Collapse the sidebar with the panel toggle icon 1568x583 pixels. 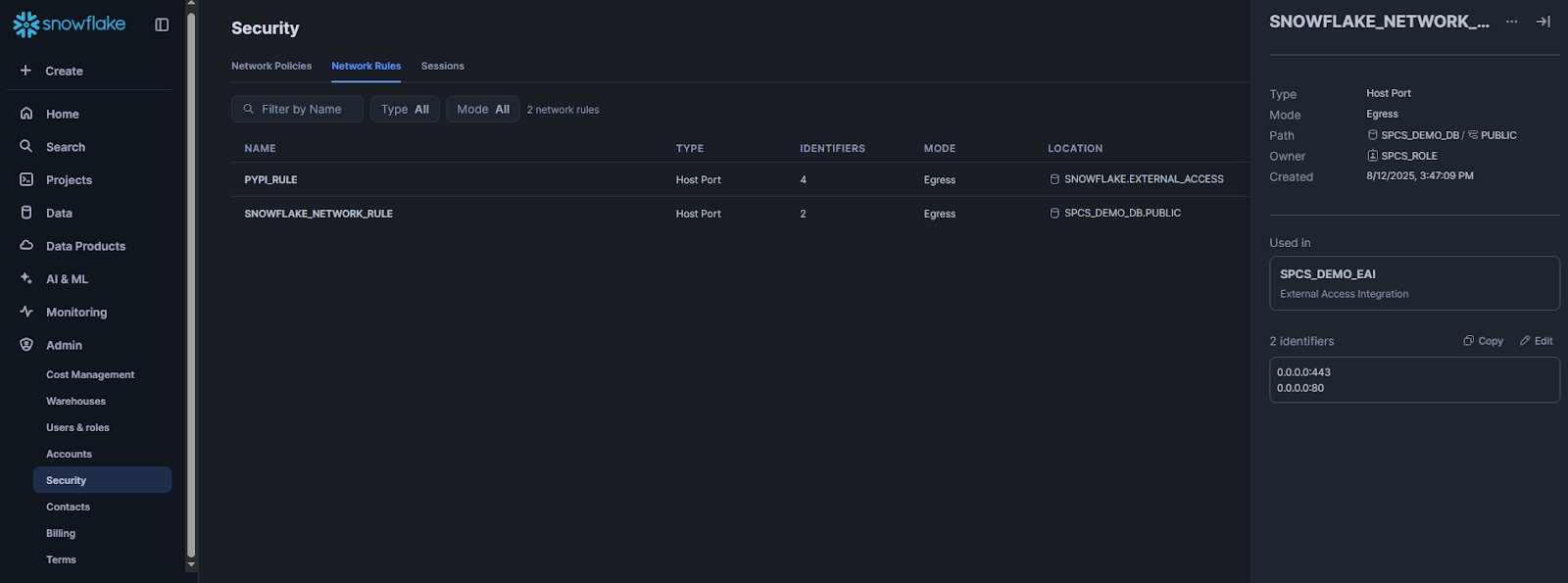(162, 24)
